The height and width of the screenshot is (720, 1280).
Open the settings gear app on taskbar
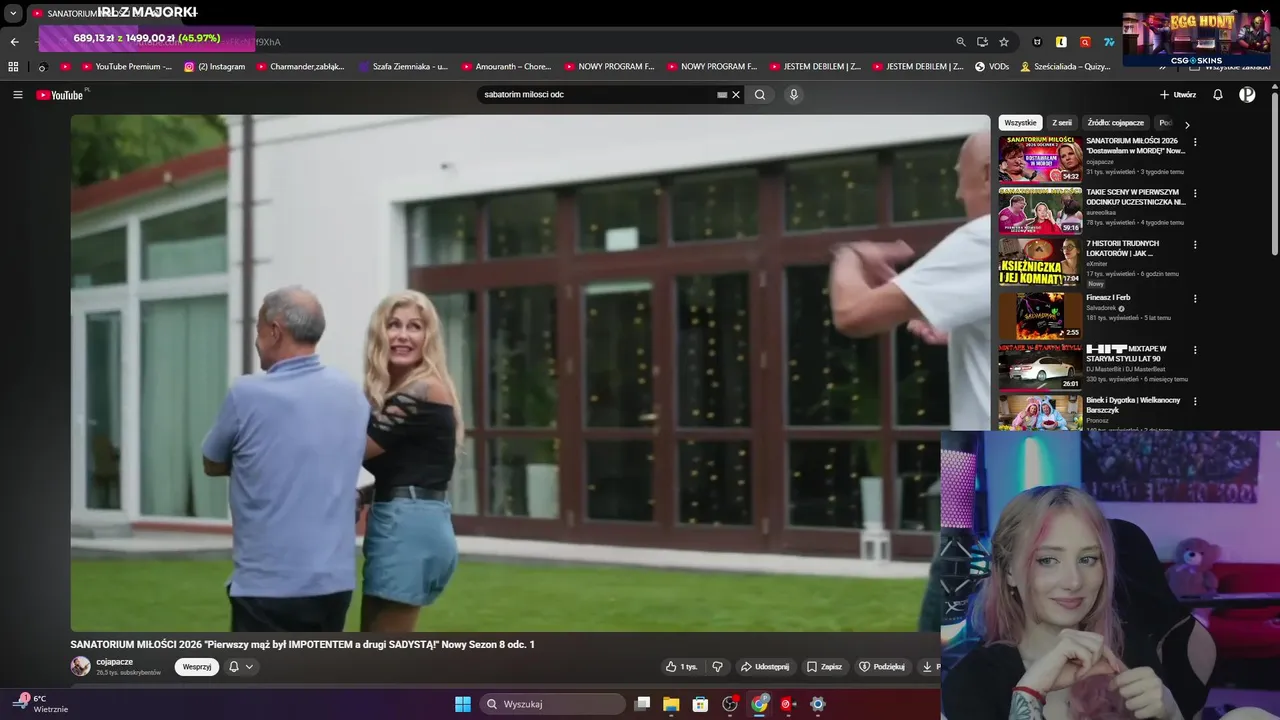pos(817,704)
